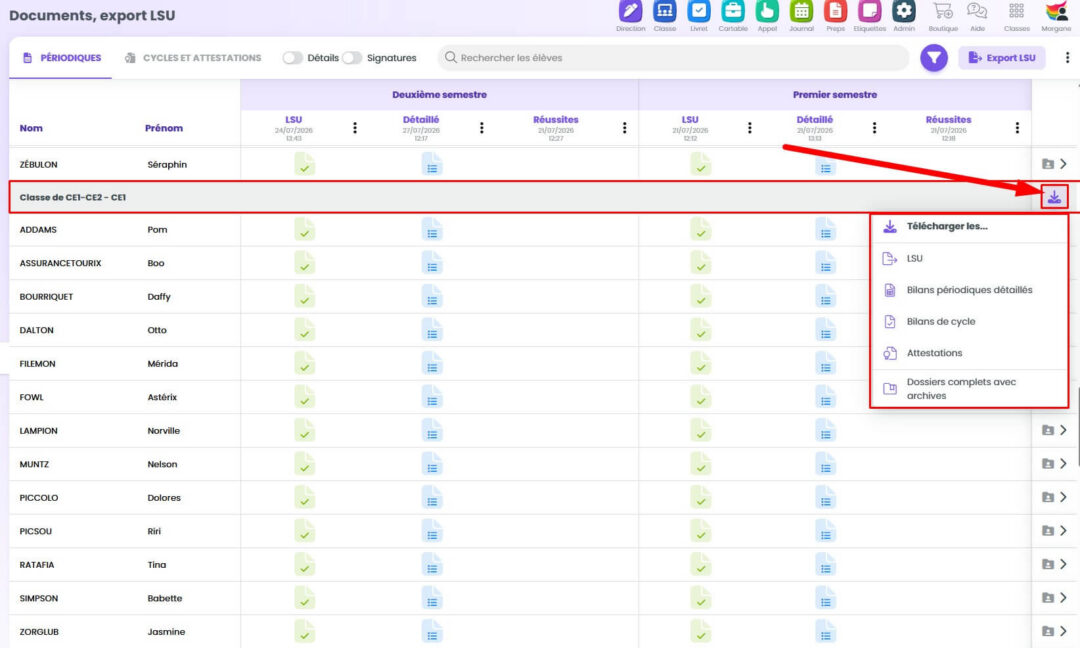The height and width of the screenshot is (648, 1080).
Task: Open options for second semester Réussites column
Action: click(x=624, y=128)
